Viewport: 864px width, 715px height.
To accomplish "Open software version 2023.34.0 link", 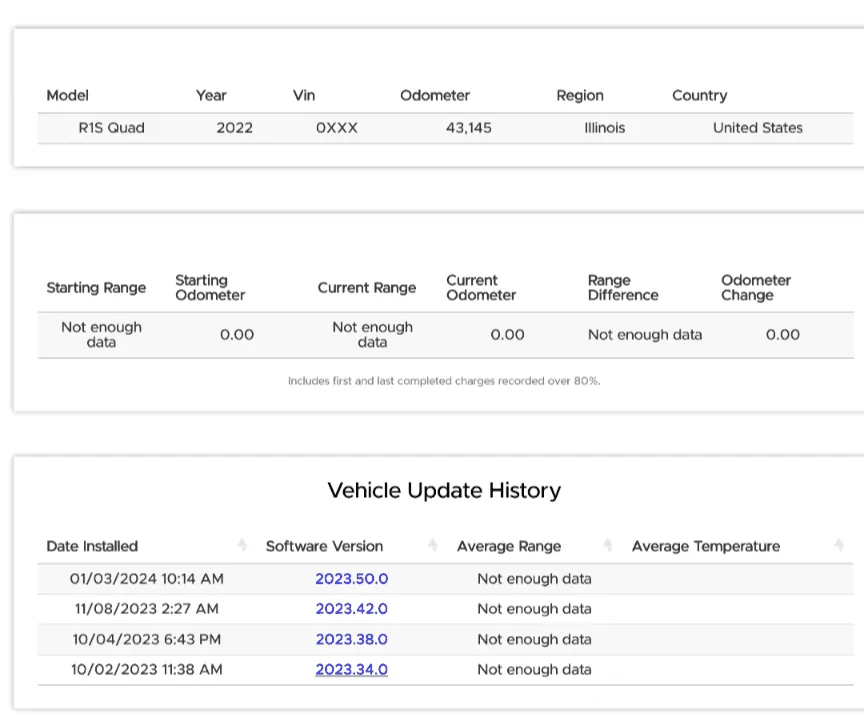I will click(352, 669).
